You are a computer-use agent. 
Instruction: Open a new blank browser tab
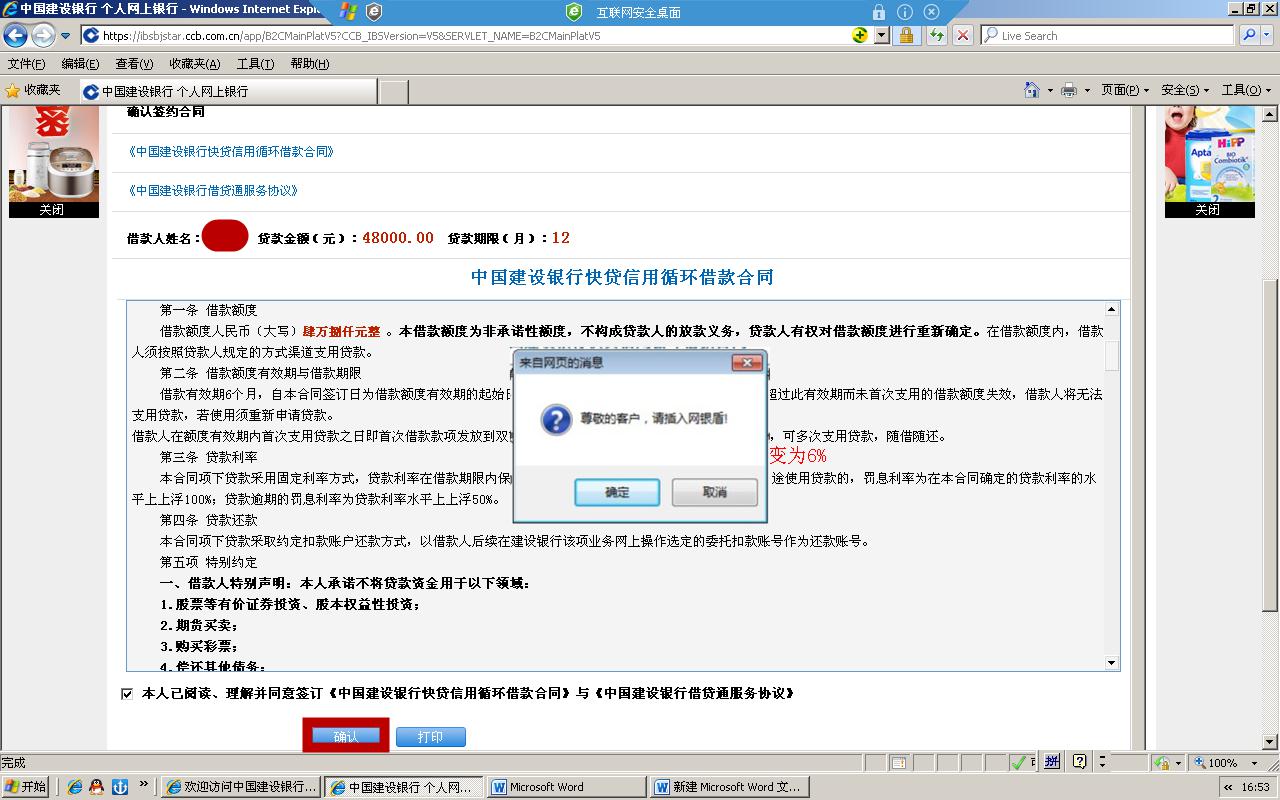click(393, 91)
